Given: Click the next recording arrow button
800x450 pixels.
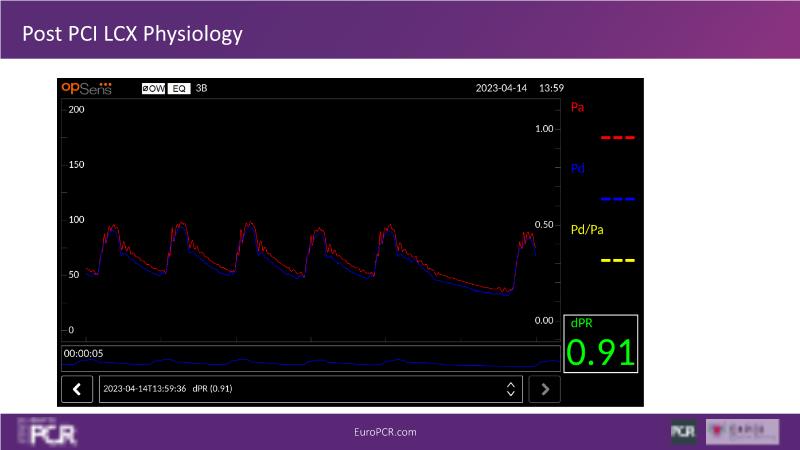Looking at the screenshot, I should (x=544, y=389).
